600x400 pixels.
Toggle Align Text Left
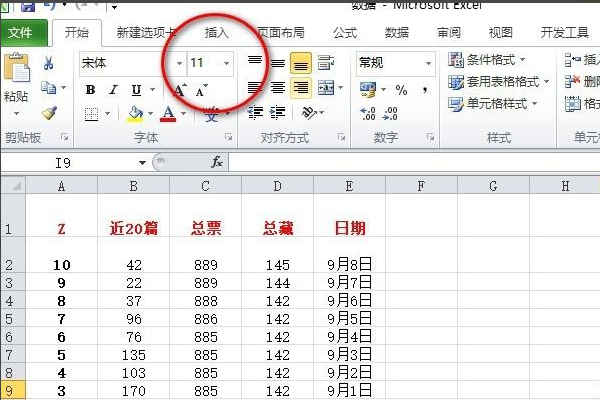(x=255, y=88)
